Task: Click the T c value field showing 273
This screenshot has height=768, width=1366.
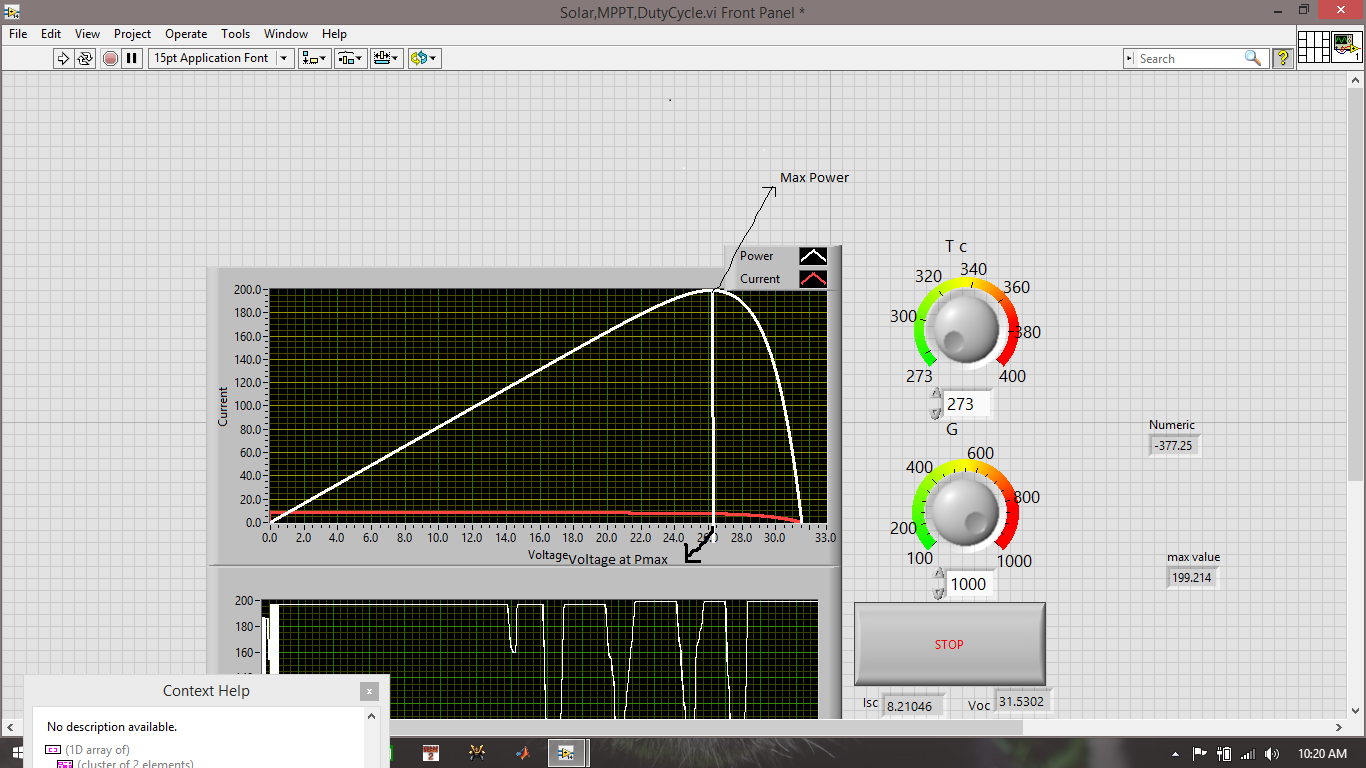Action: pyautogui.click(x=966, y=404)
